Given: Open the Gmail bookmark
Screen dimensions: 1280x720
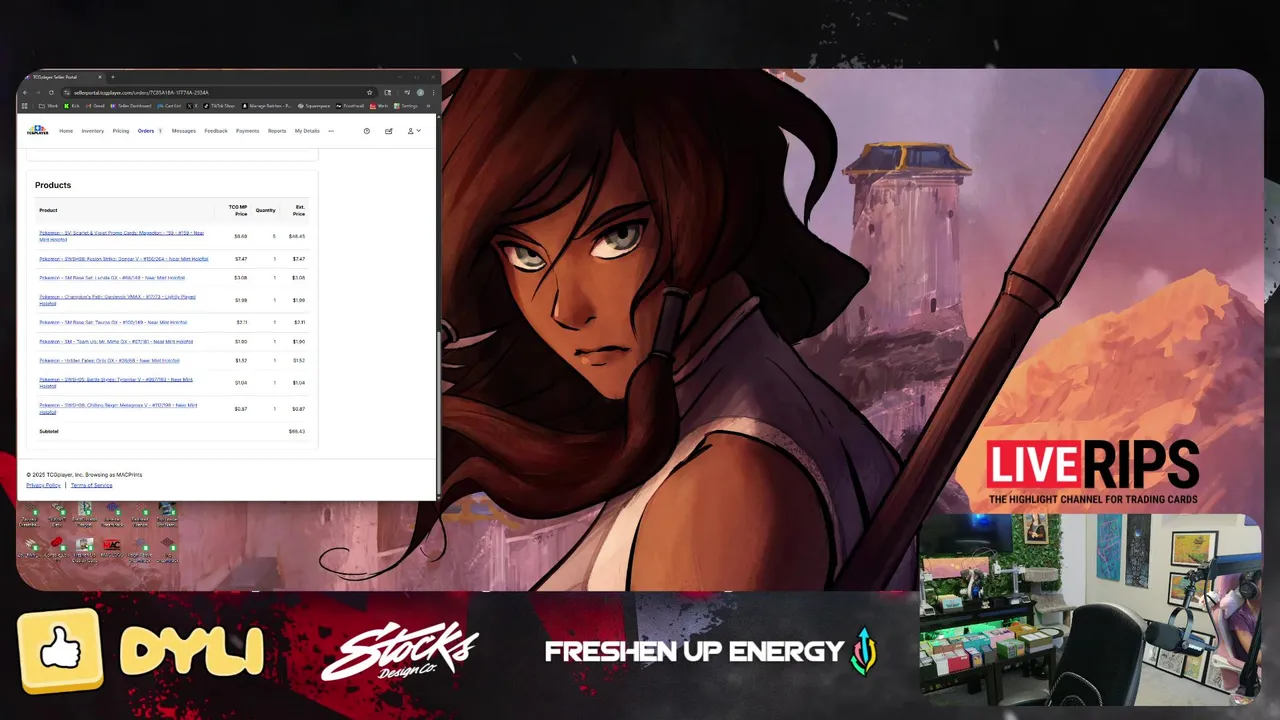Looking at the screenshot, I should pyautogui.click(x=95, y=106).
